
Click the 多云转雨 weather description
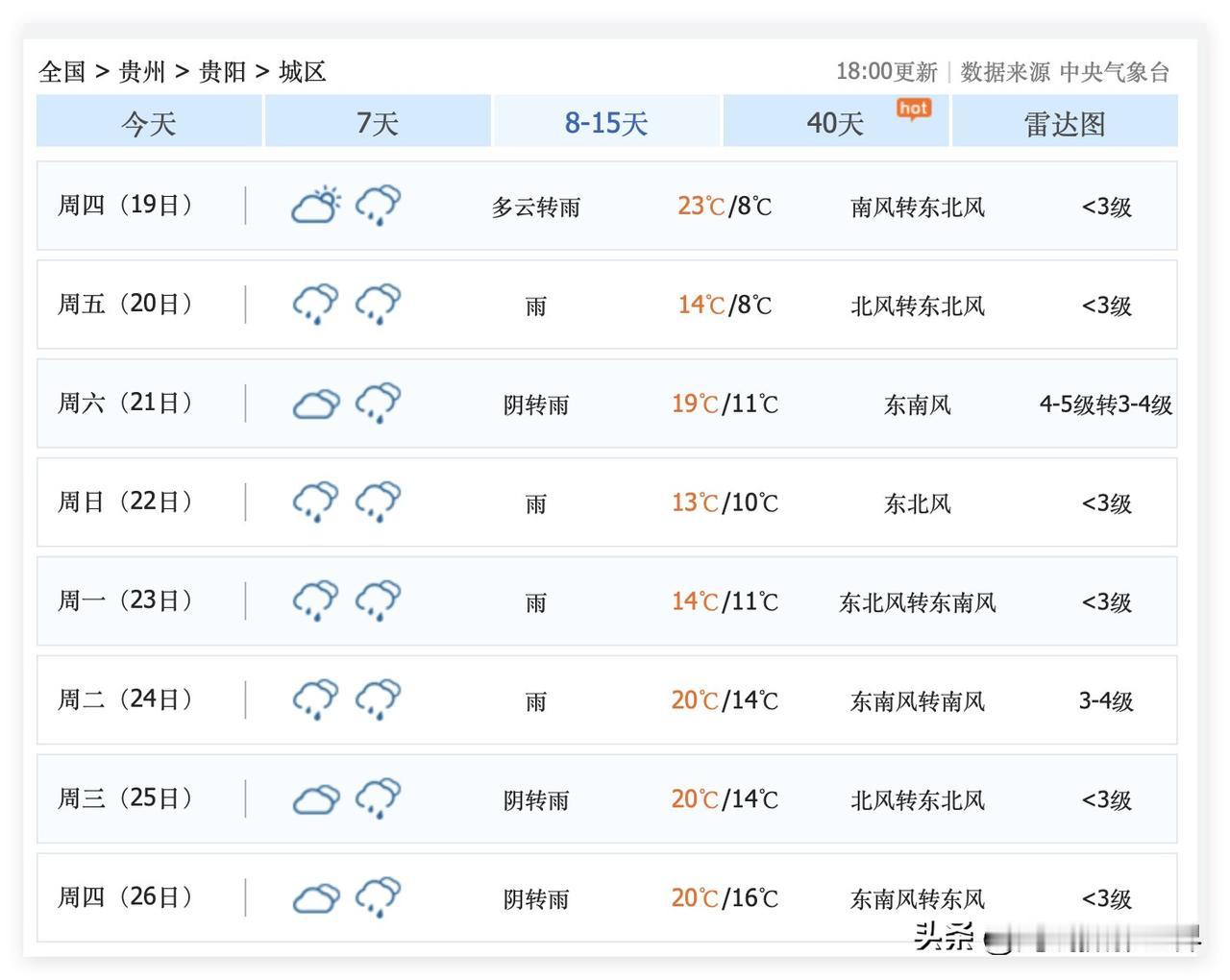536,207
